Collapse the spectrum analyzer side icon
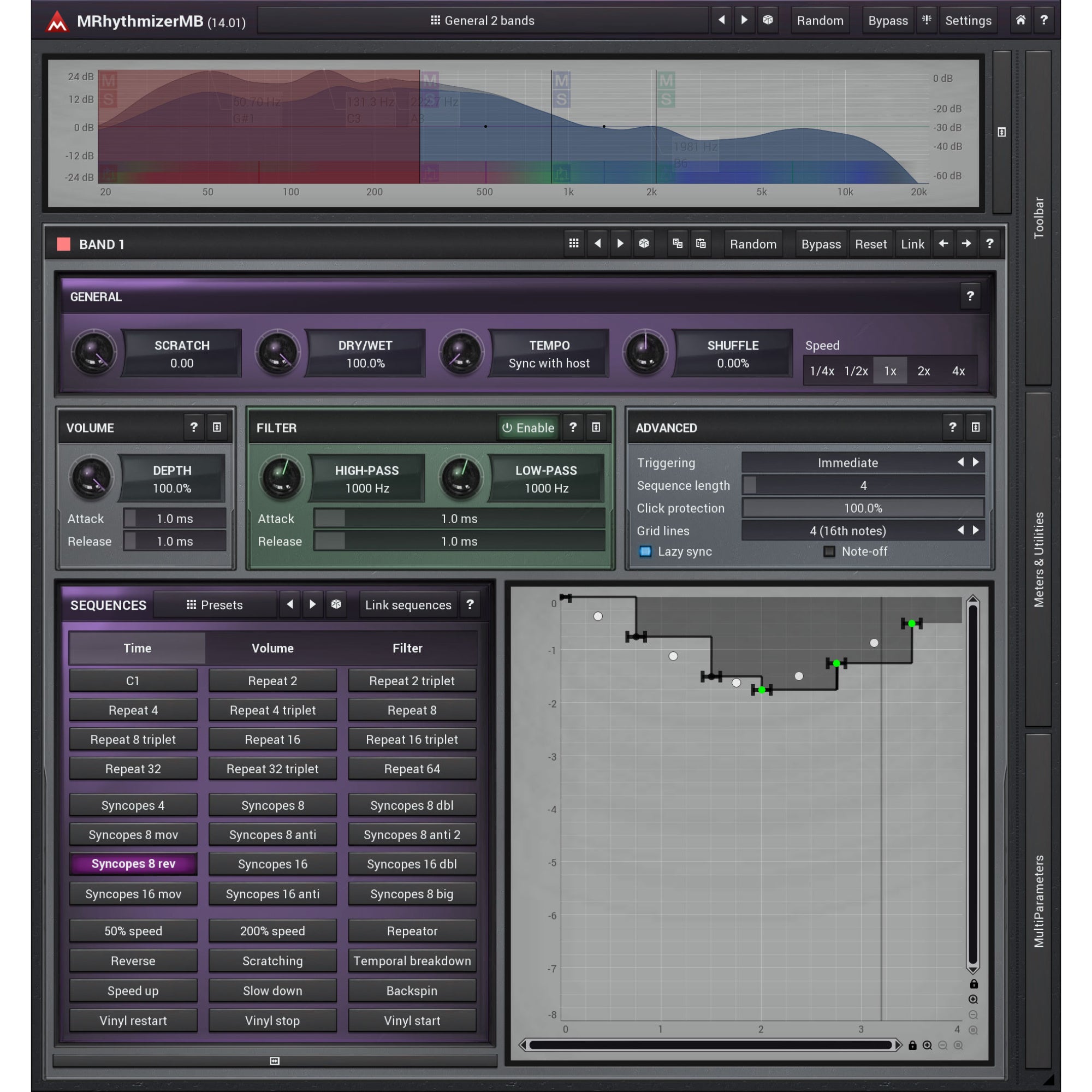Screen dimensions: 1092x1092 1001,132
